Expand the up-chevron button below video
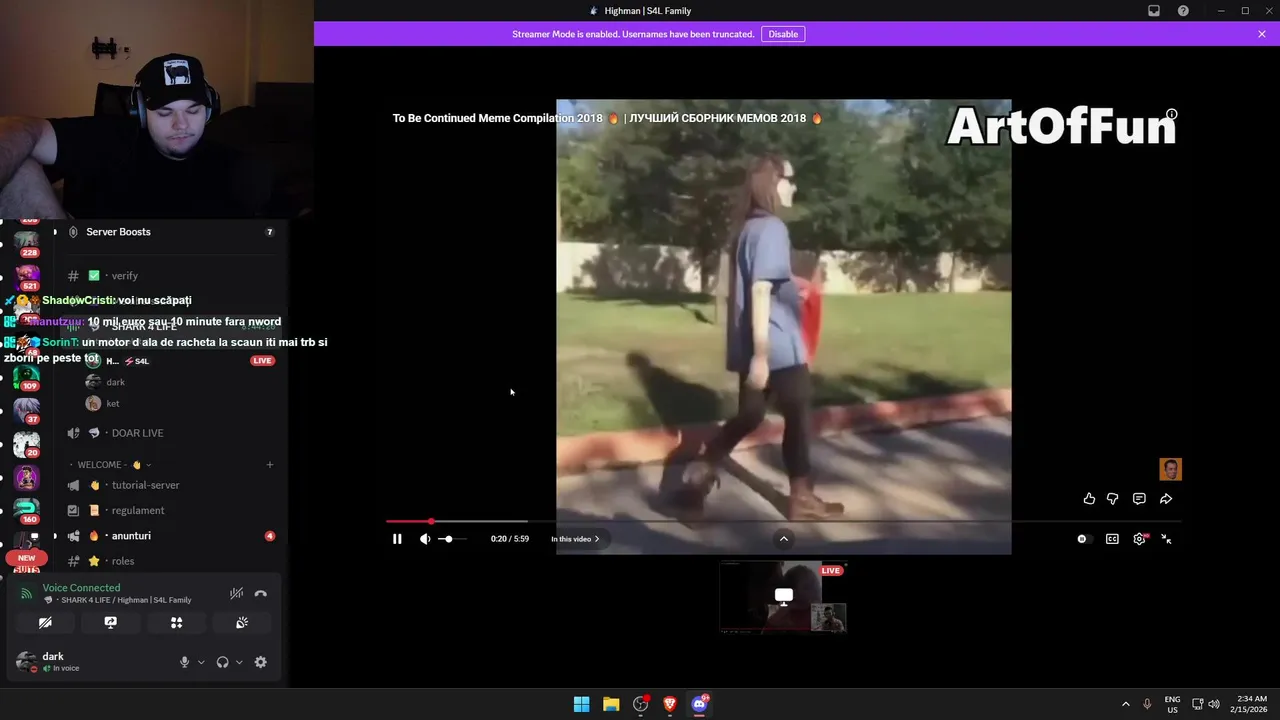The width and height of the screenshot is (1280, 720). coord(784,539)
